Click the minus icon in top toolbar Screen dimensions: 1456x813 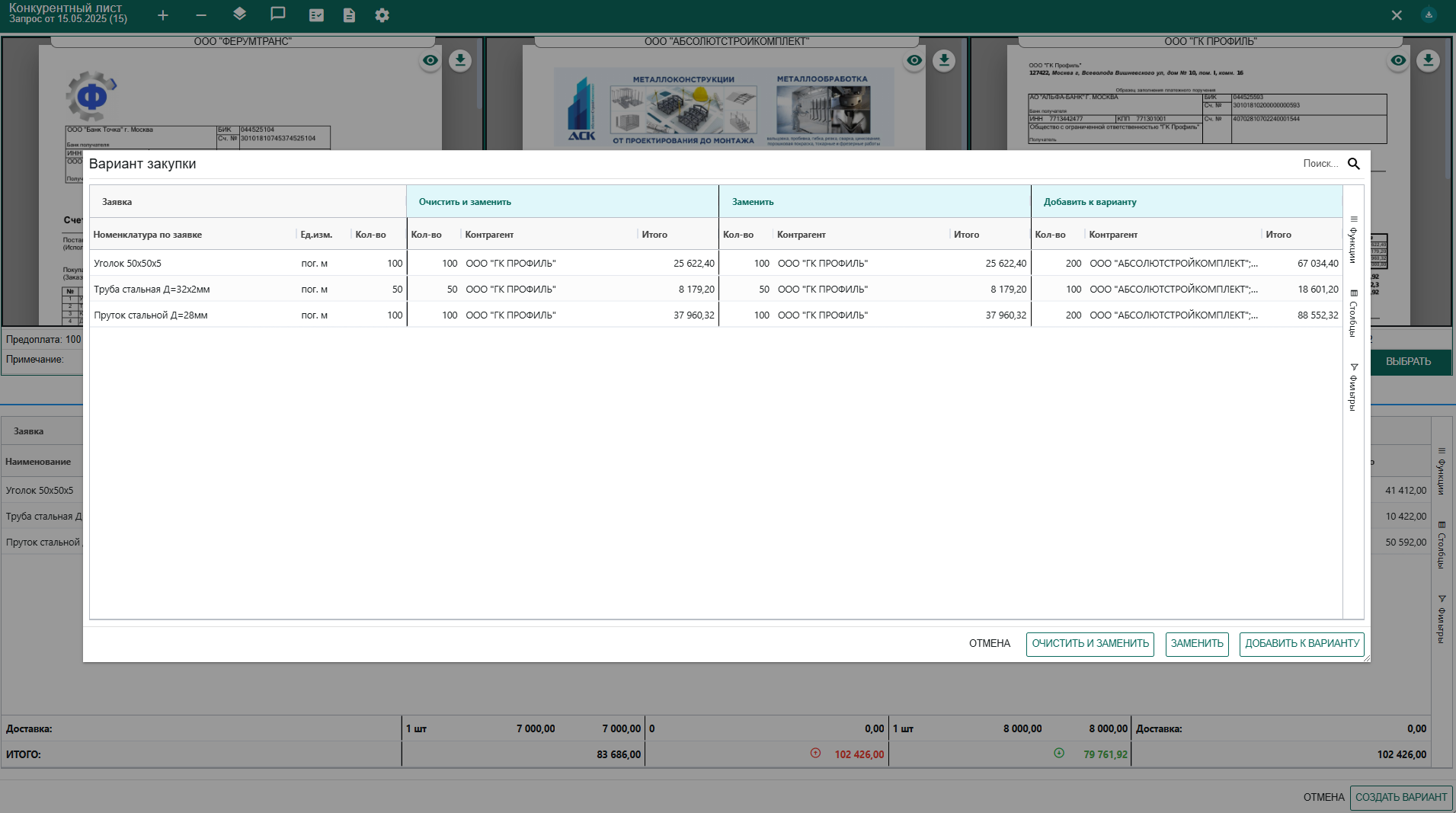pos(201,15)
